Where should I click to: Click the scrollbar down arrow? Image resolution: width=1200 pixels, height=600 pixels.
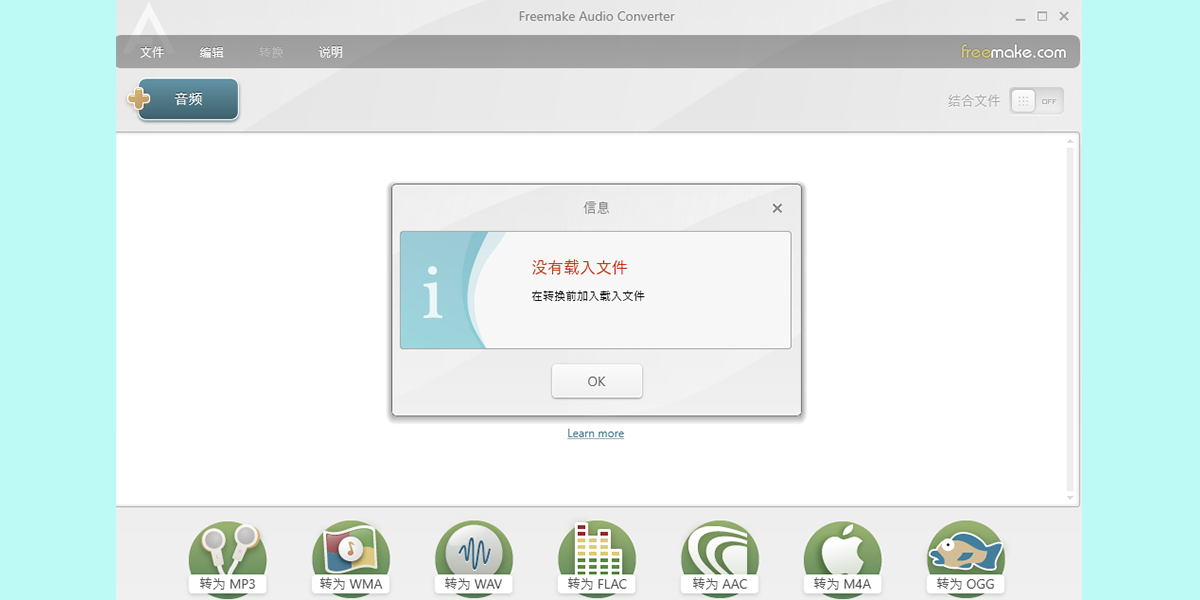[x=1070, y=496]
